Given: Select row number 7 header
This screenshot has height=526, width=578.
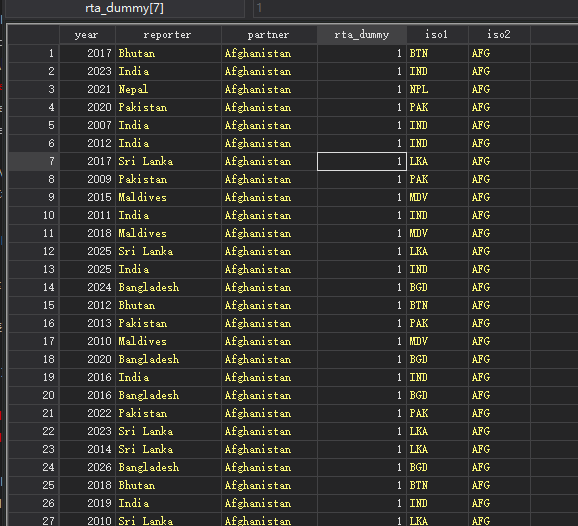Looking at the screenshot, I should 34,161.
